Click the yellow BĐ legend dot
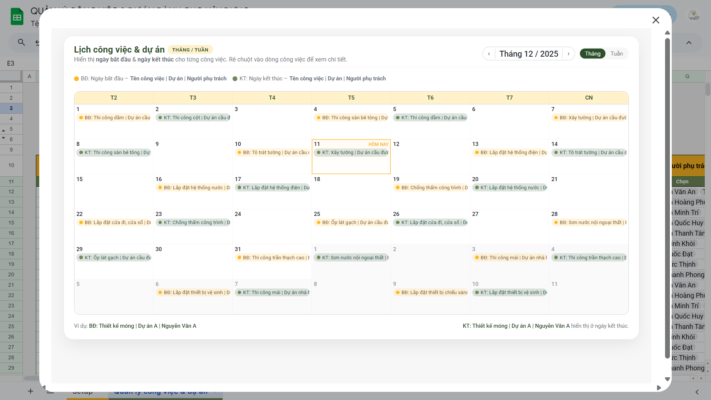This screenshot has width=711, height=400. [x=76, y=78]
